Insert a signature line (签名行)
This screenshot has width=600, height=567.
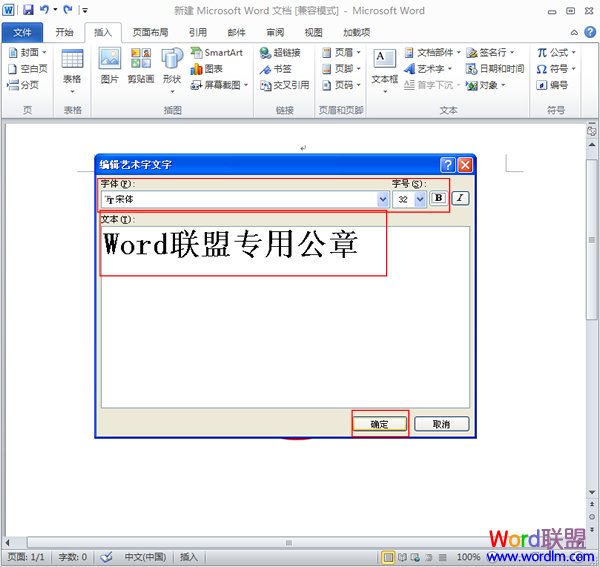click(x=490, y=52)
